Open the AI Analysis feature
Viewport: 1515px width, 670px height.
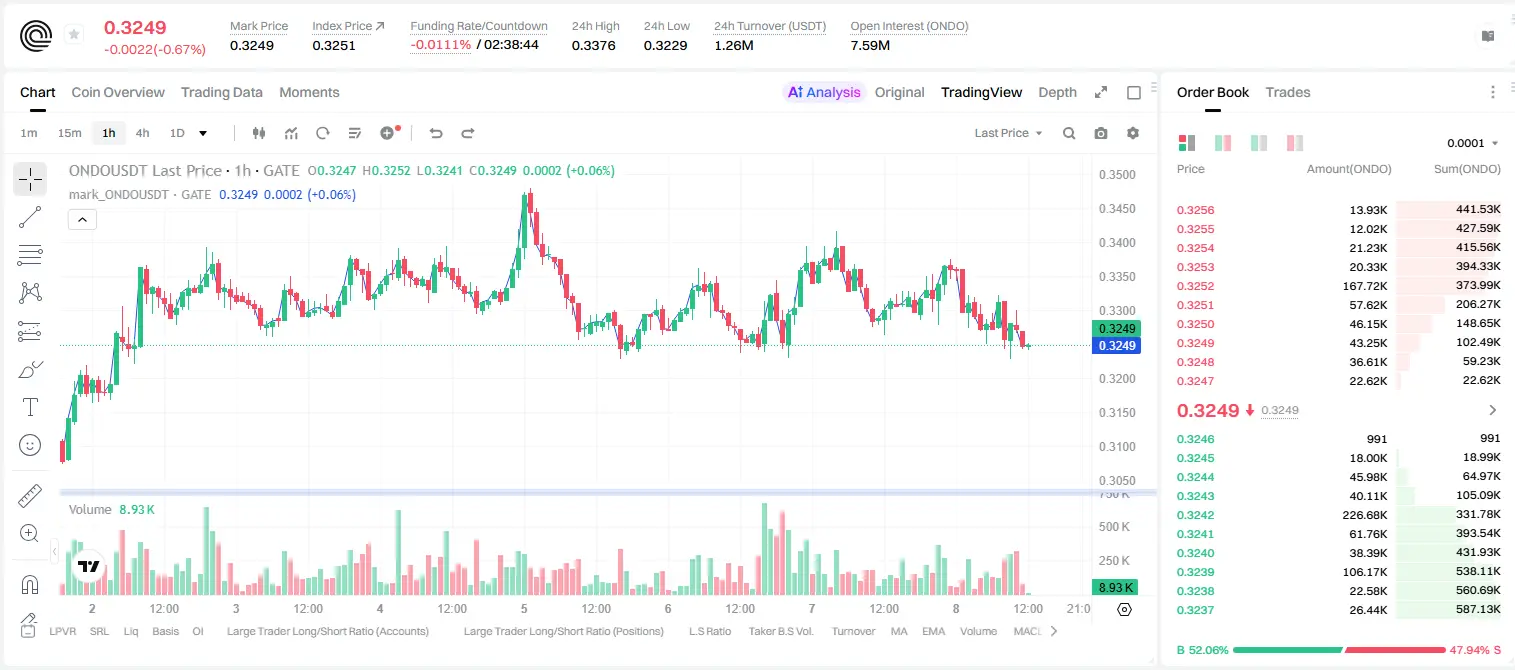click(824, 92)
